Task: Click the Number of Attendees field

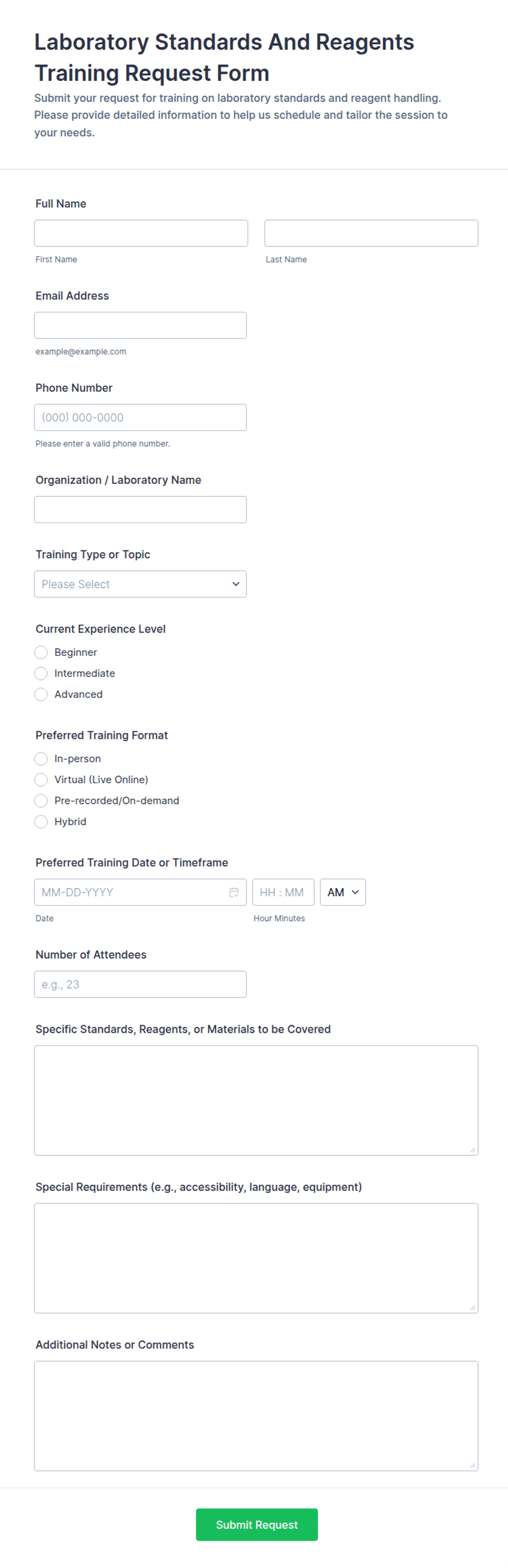Action: pyautogui.click(x=140, y=984)
